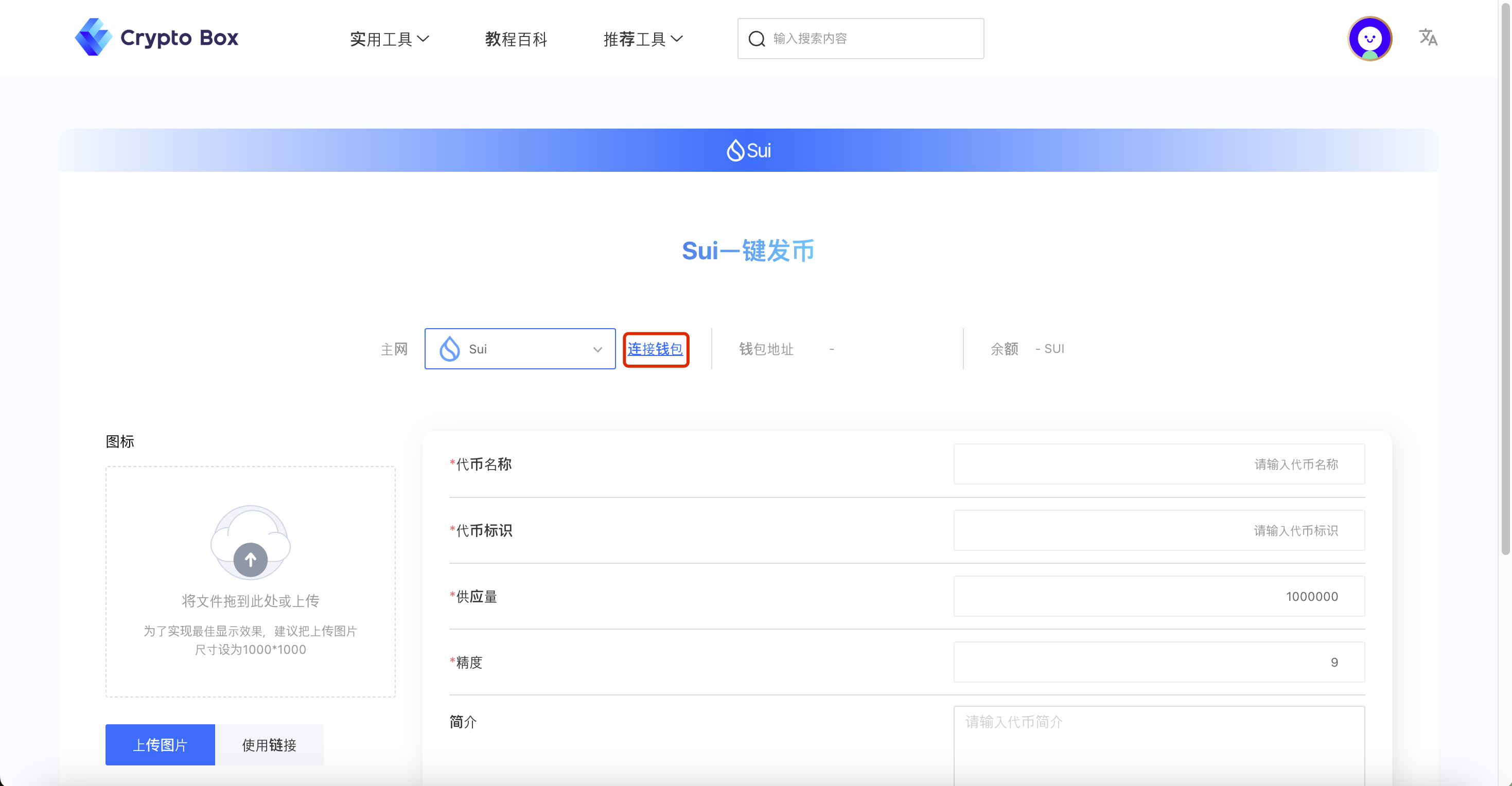Click the 将文件拖到此处或上传 text
Image resolution: width=1512 pixels, height=786 pixels.
(251, 601)
